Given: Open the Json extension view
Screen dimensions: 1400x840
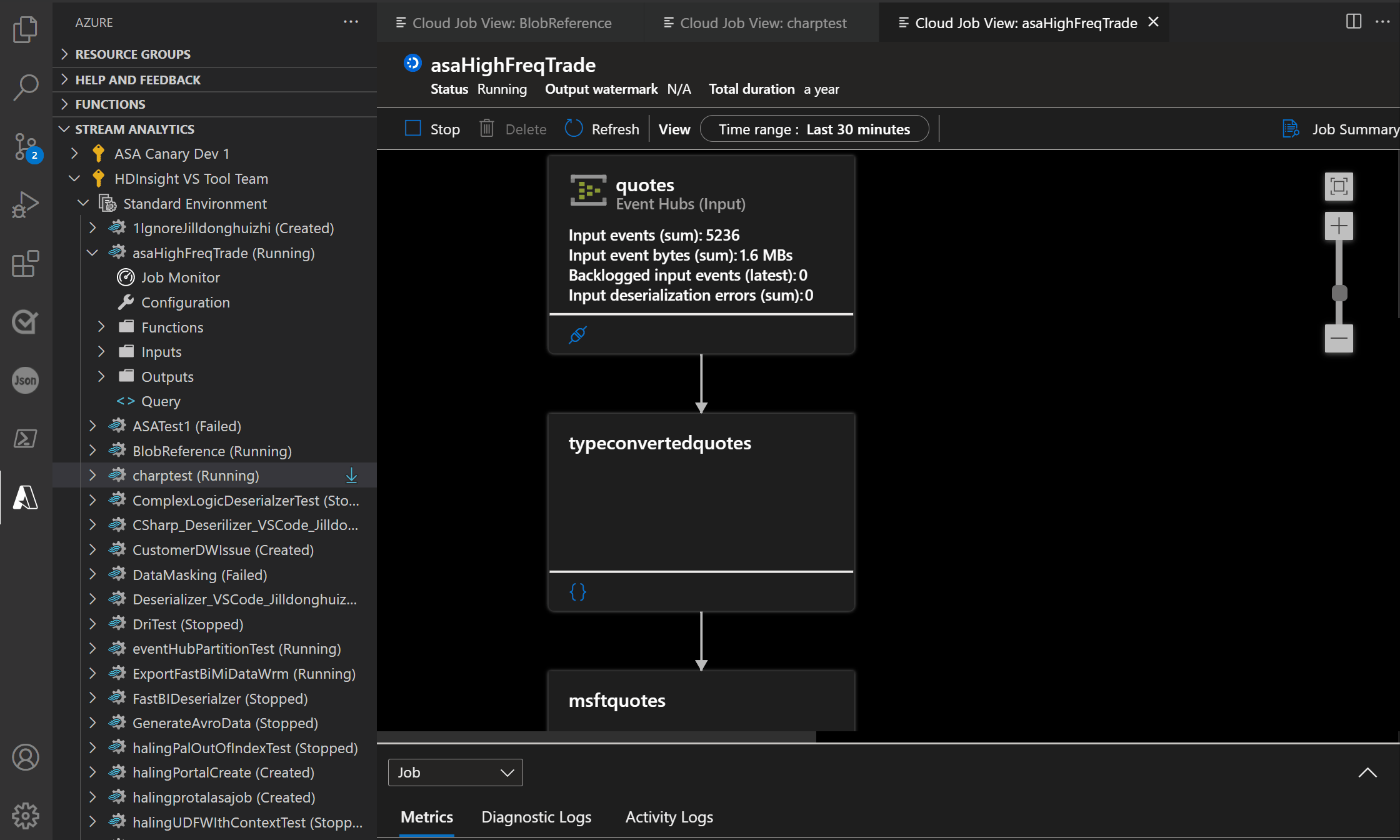Looking at the screenshot, I should 26,380.
